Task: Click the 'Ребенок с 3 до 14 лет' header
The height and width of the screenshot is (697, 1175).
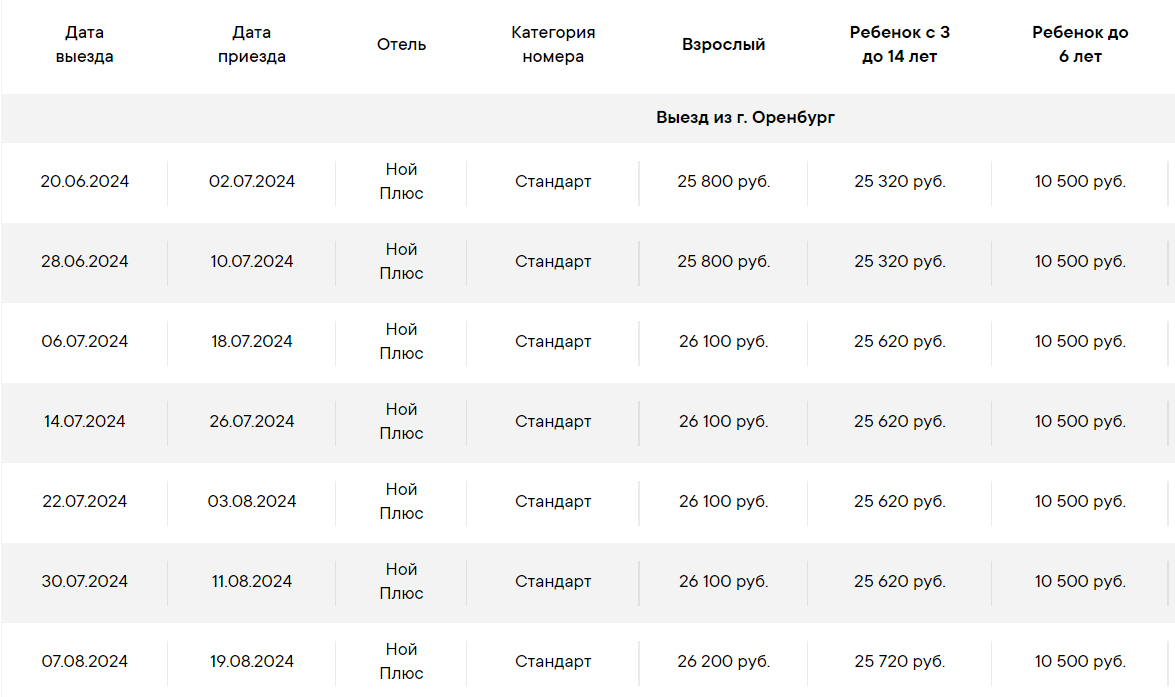Action: 899,44
